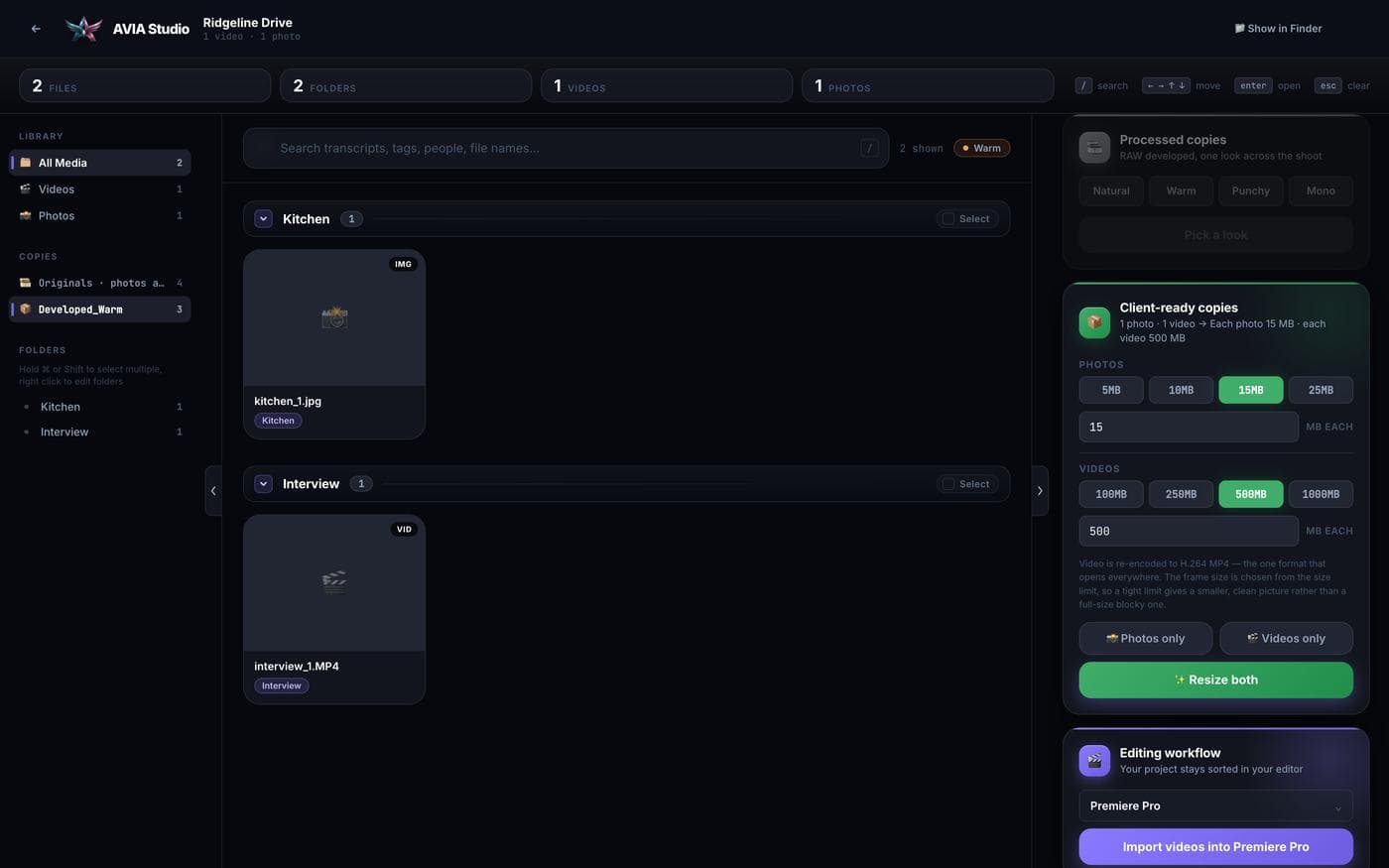Click Show in Finder
This screenshot has height=868, width=1389.
[1278, 29]
